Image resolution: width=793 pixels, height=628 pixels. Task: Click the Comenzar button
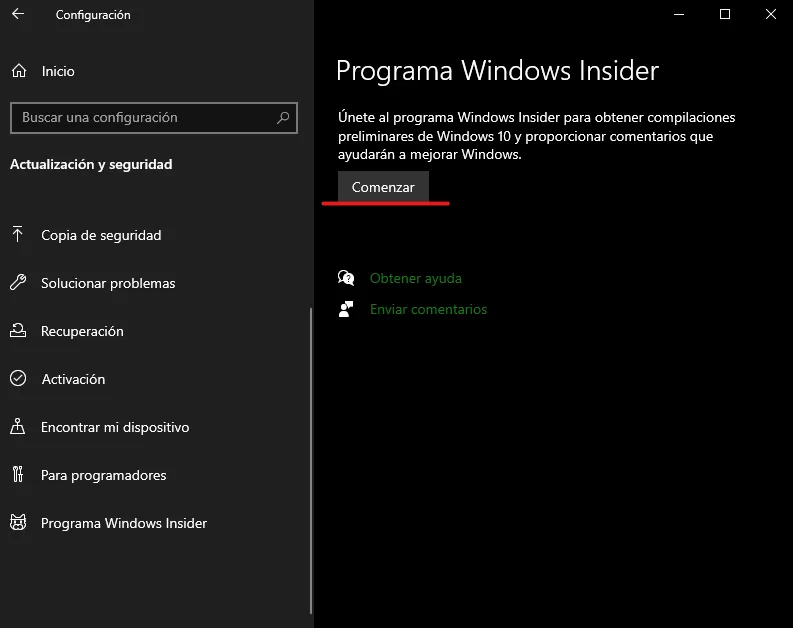(383, 187)
